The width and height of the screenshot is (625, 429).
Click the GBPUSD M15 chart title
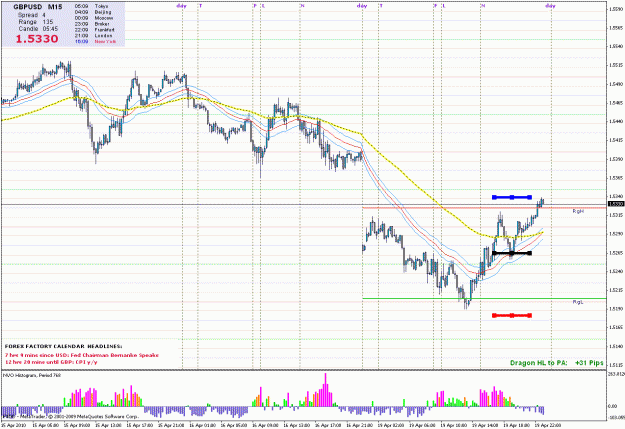[x=38, y=7]
